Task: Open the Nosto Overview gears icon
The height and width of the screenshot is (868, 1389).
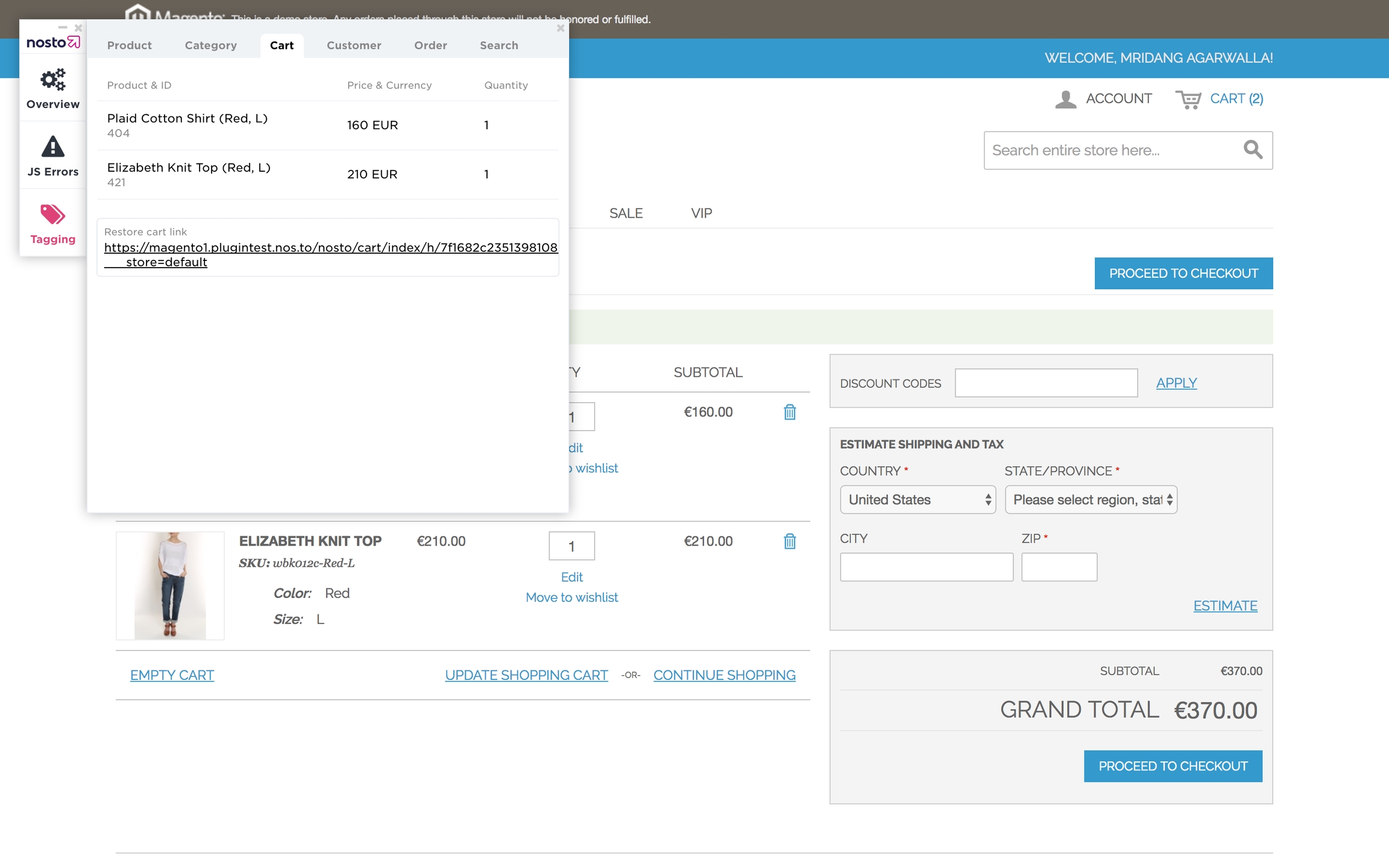Action: coord(53,80)
